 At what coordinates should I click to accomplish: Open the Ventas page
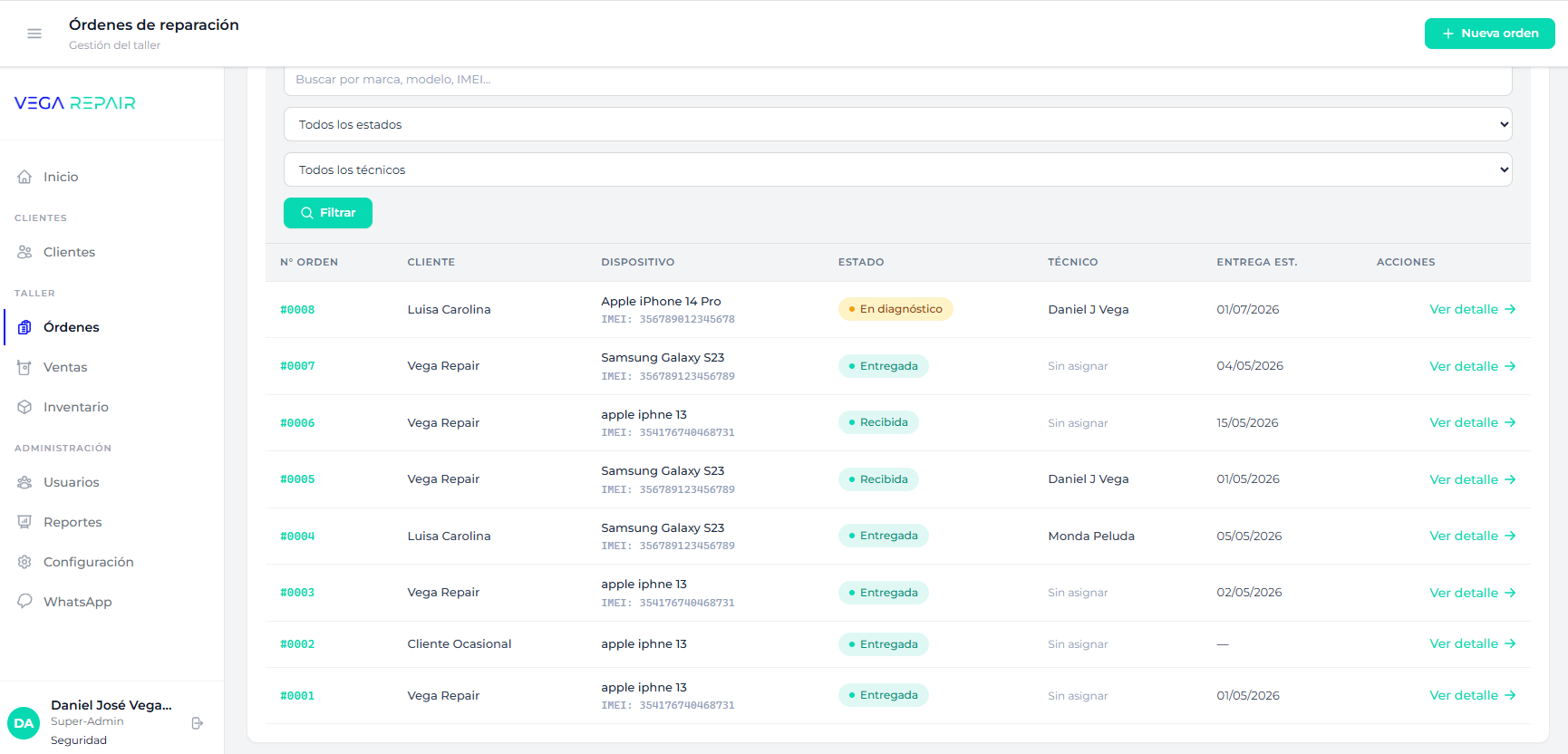pyautogui.click(x=112, y=367)
